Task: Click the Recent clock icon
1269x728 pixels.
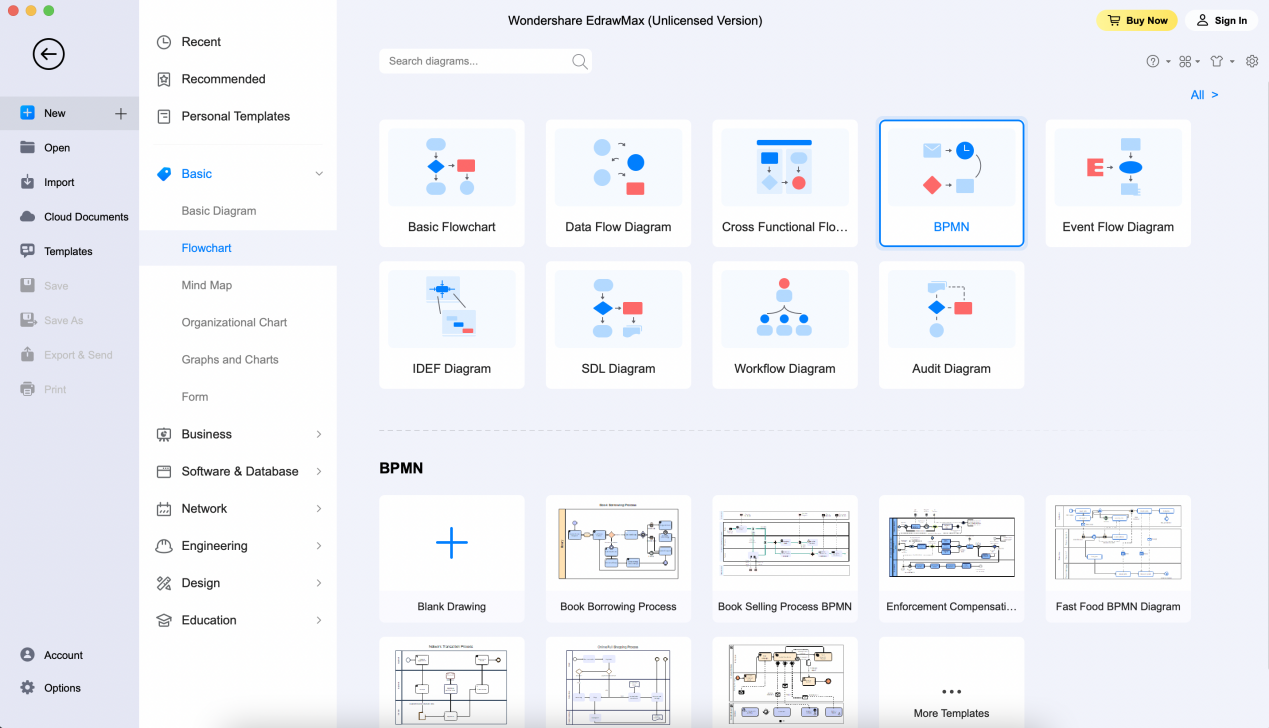Action: click(x=164, y=42)
